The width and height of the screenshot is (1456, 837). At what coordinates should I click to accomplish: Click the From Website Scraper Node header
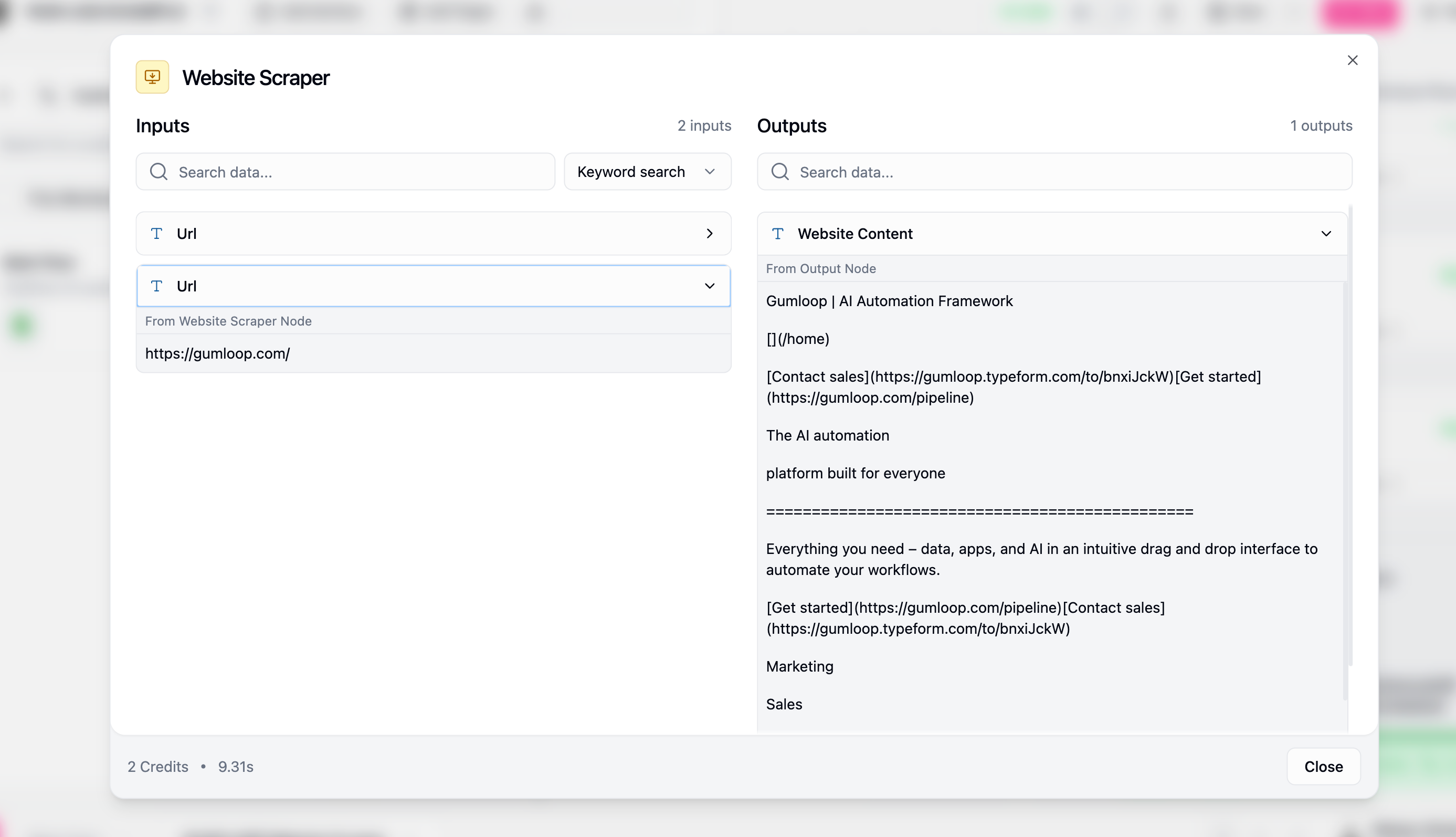click(x=229, y=321)
